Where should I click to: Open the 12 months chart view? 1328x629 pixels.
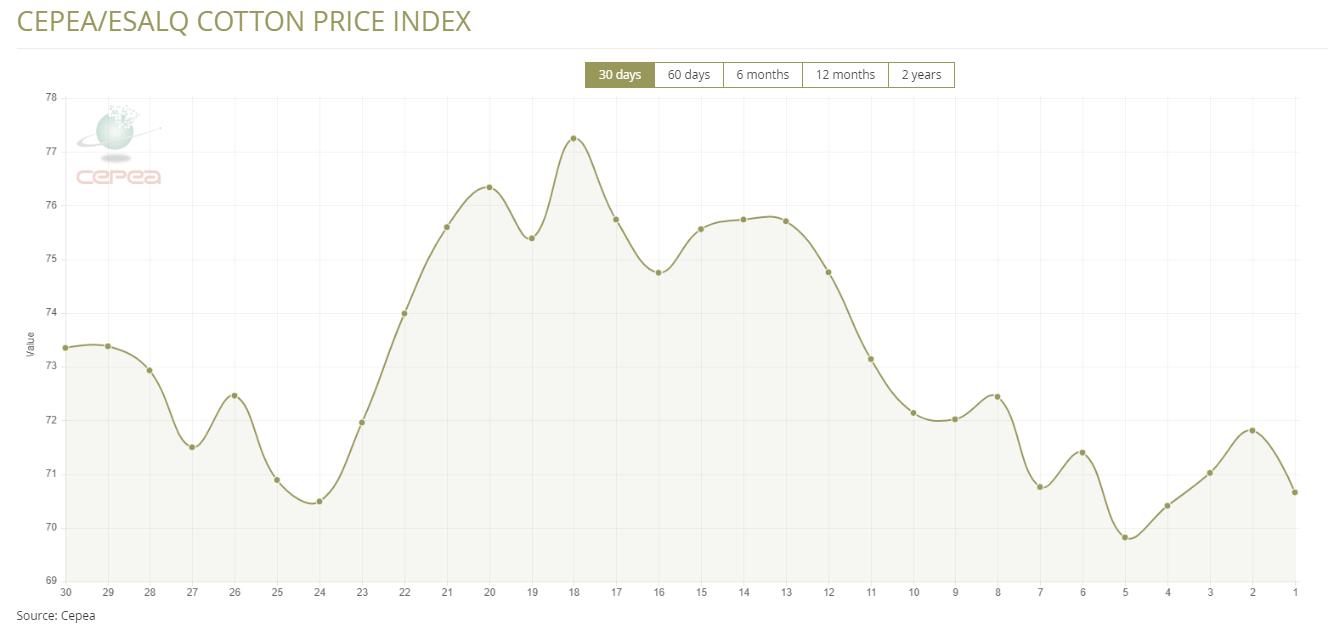pyautogui.click(x=845, y=75)
